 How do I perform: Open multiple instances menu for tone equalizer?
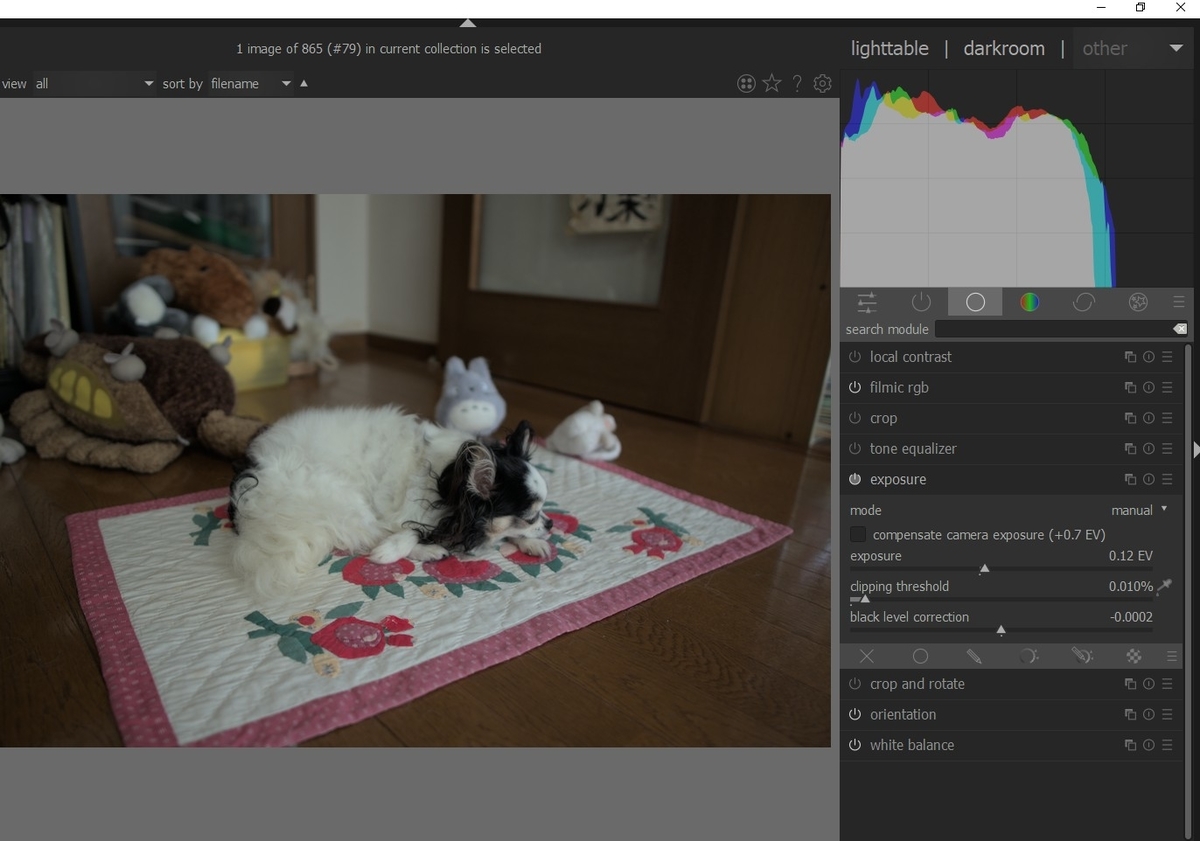tap(1130, 449)
